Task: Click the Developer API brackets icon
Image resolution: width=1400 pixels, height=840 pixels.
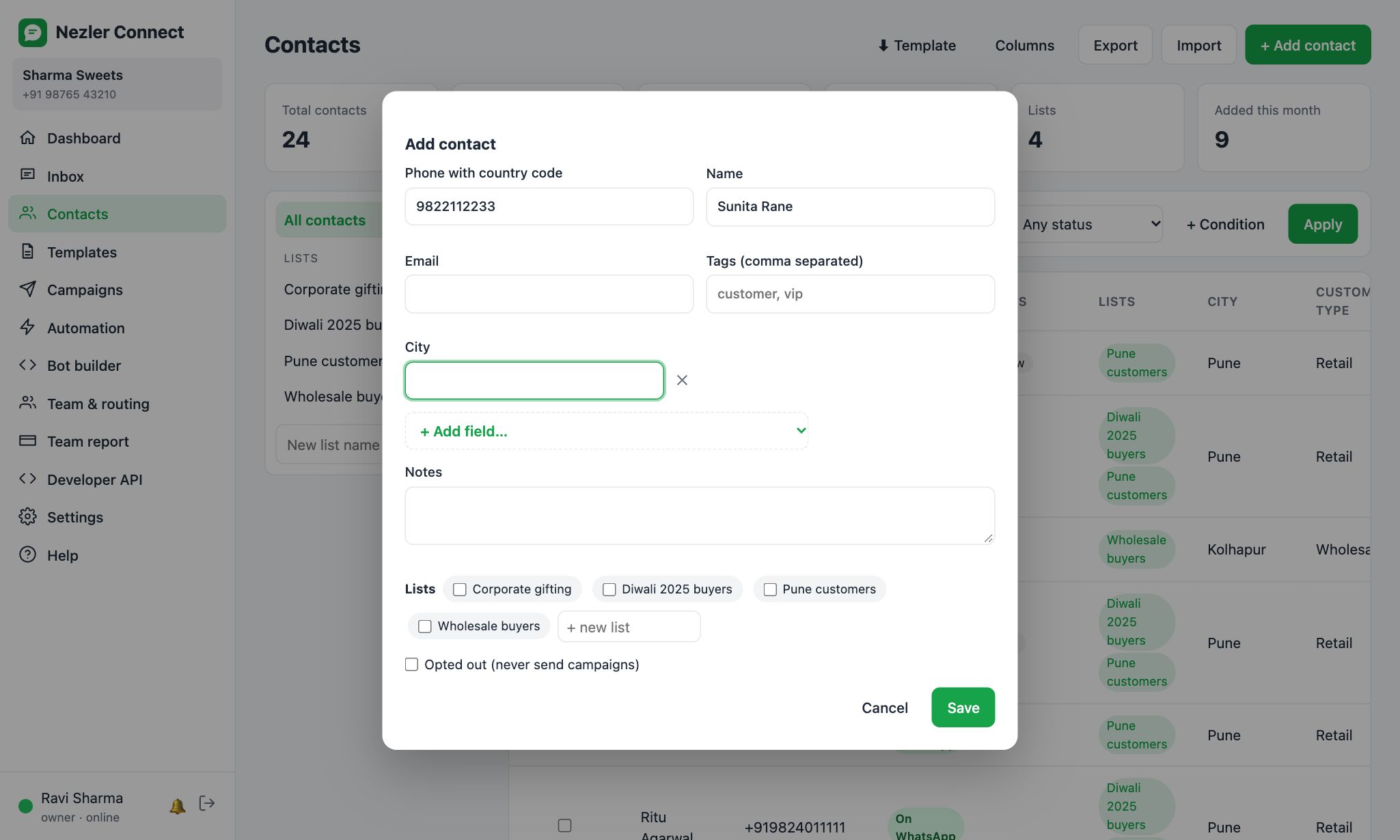Action: pyautogui.click(x=27, y=479)
